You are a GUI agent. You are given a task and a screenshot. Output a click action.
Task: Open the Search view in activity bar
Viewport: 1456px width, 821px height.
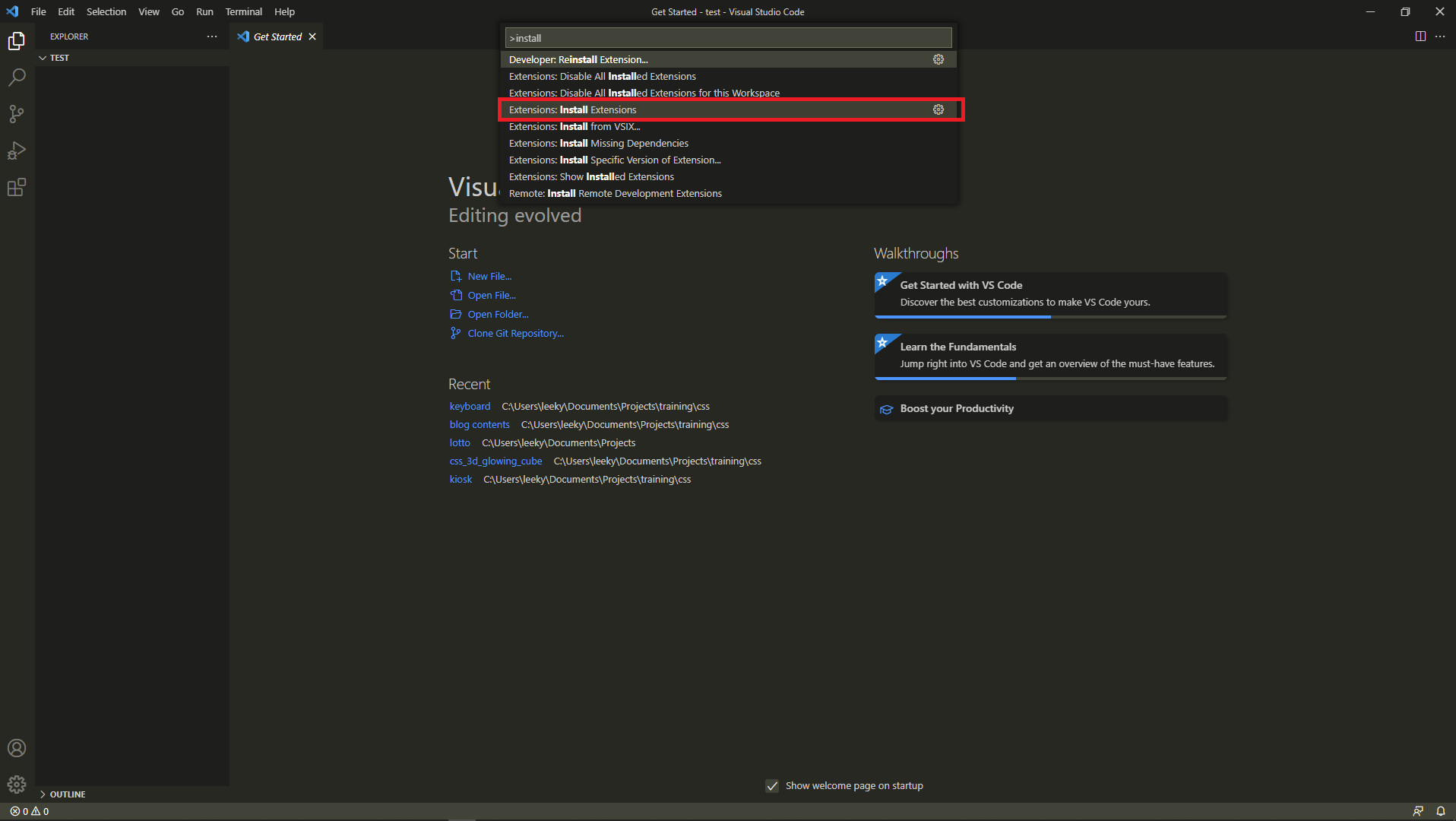[x=17, y=78]
